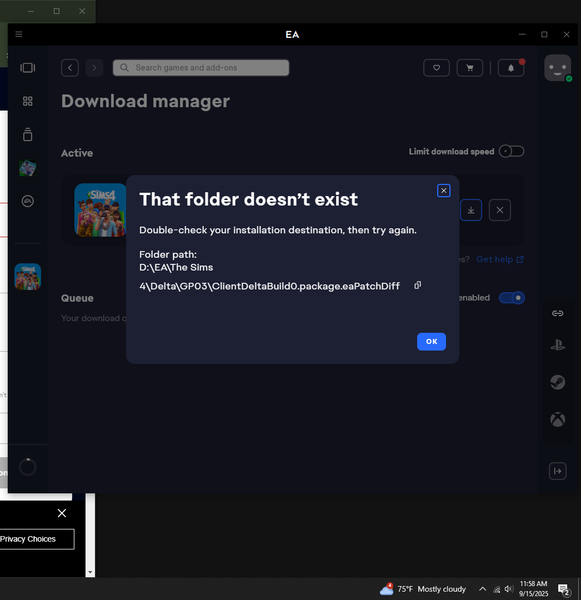Open the library collection icon in the sidebar
Viewport: 581px width, 600px height.
28,134
